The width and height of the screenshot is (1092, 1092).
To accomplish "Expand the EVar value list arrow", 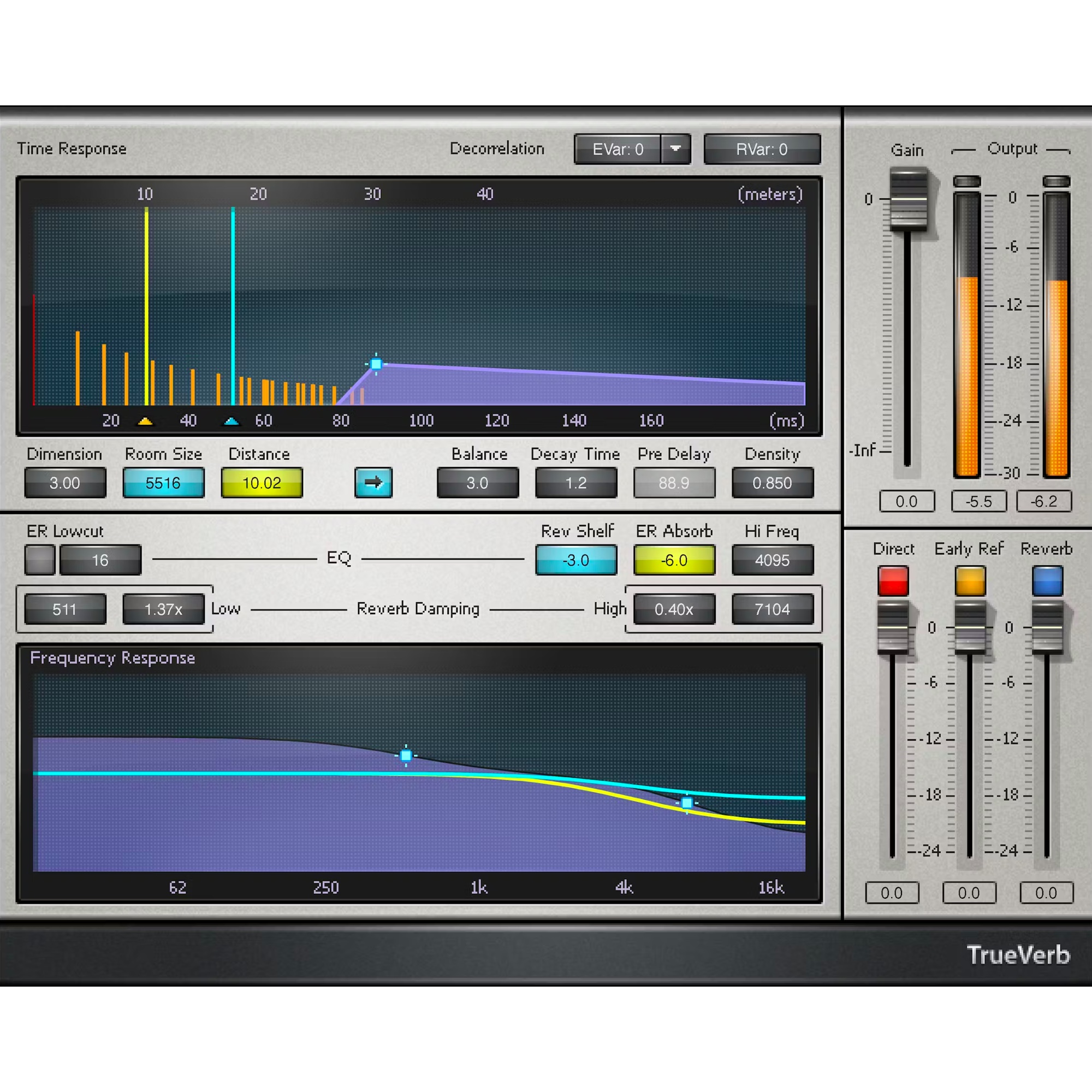I will pyautogui.click(x=676, y=149).
